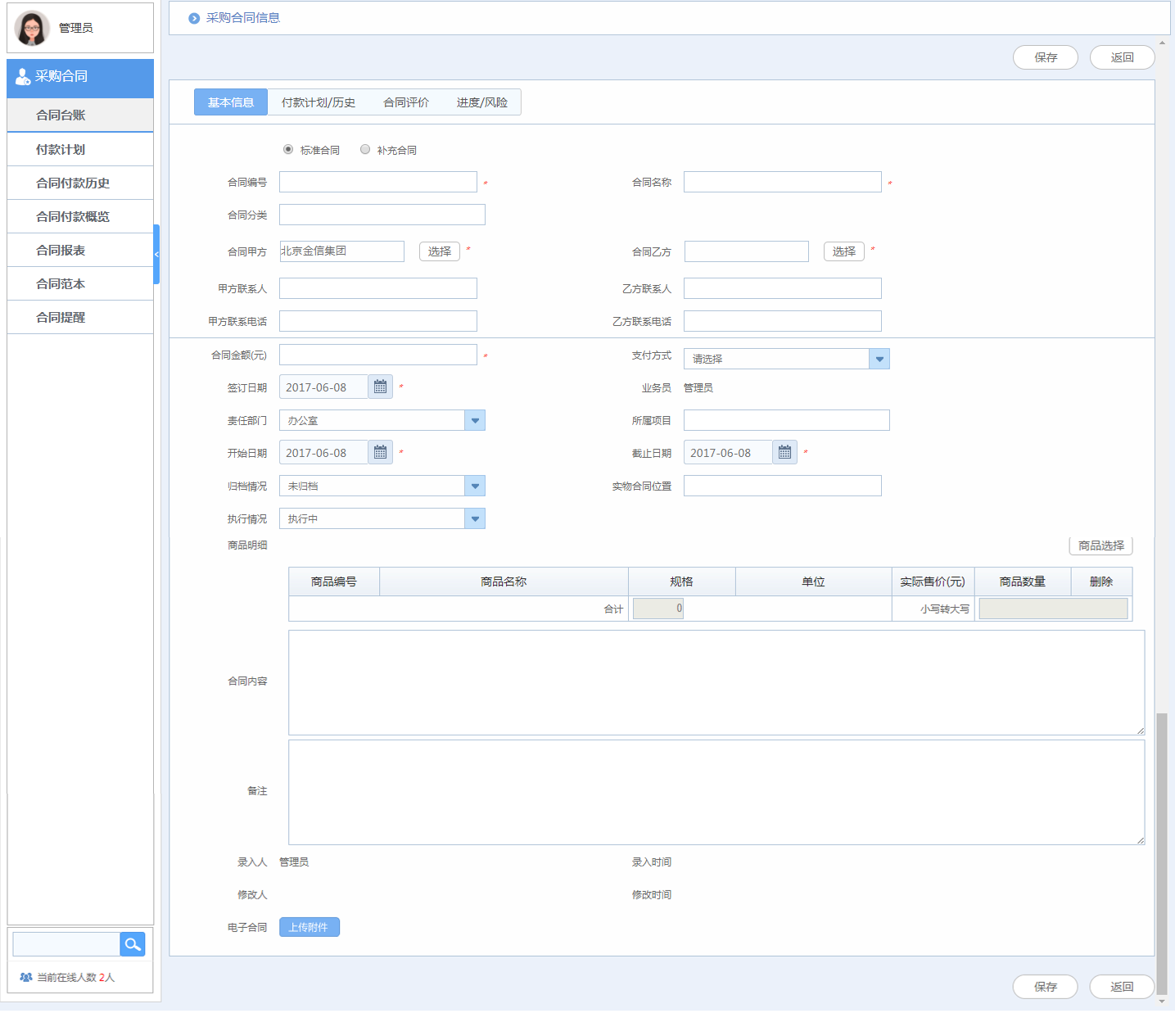This screenshot has height=1036, width=1175.
Task: Click the search magnifier icon in sidebar
Action: 133,944
